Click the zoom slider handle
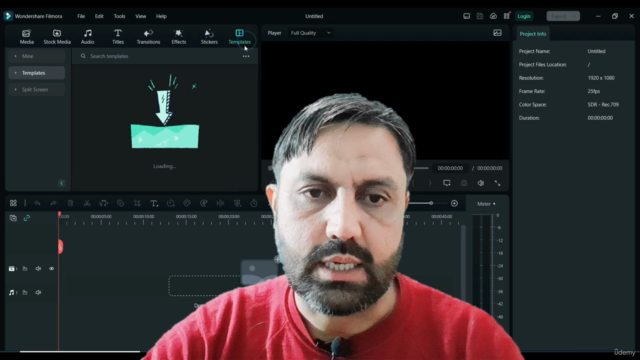The height and width of the screenshot is (360, 640). 431,203
